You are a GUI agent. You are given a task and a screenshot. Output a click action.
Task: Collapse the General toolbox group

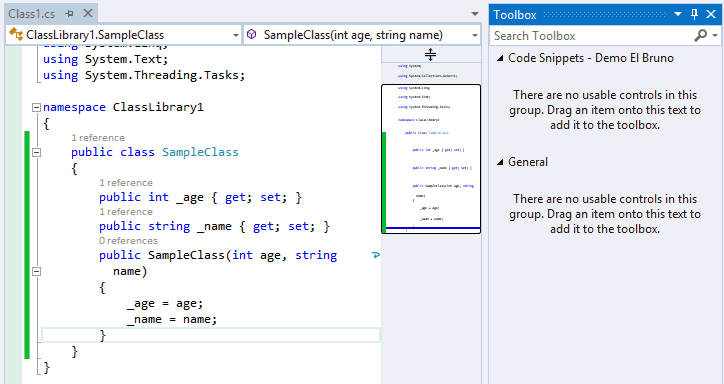[500, 162]
